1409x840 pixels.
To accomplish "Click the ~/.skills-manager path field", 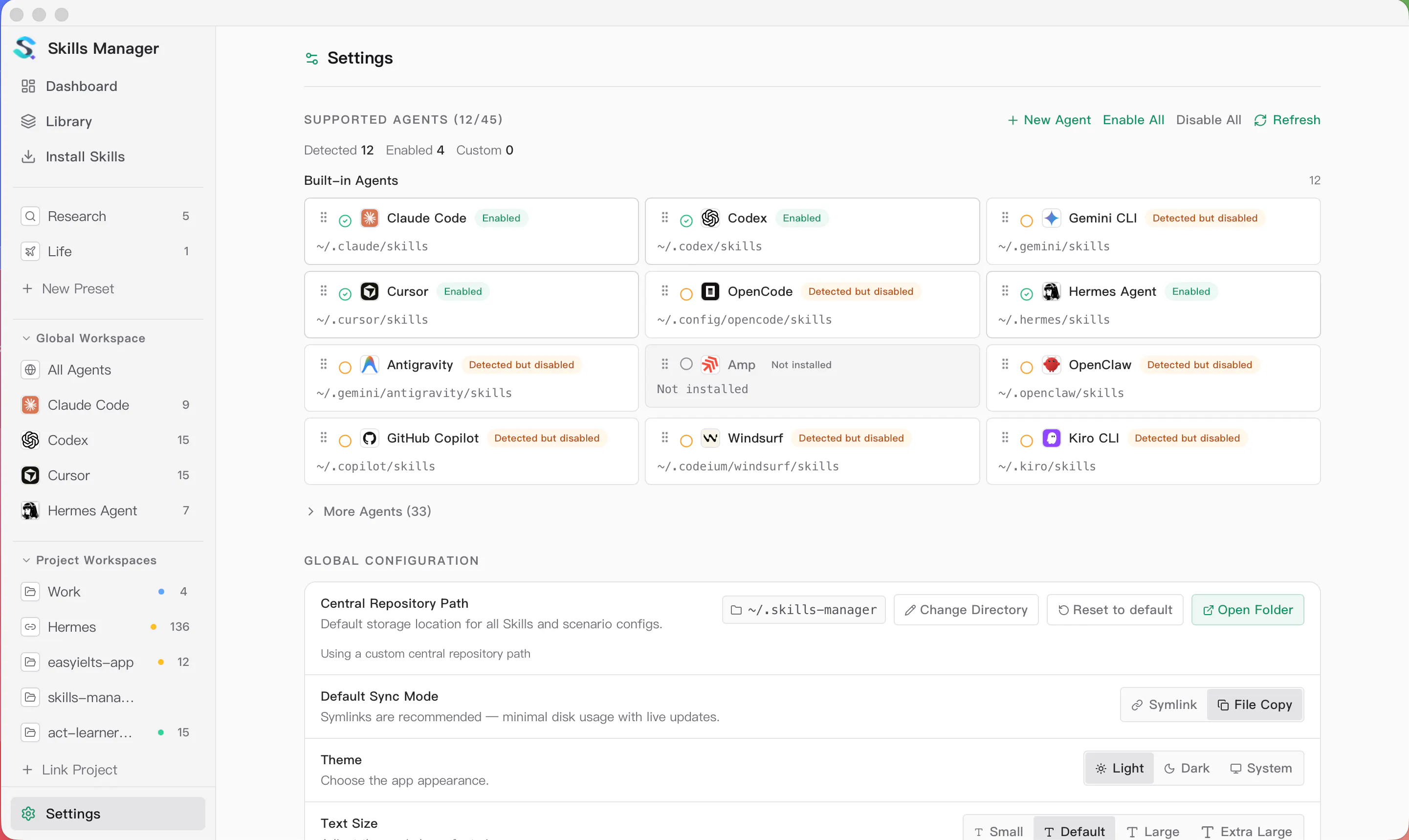I will coord(804,610).
